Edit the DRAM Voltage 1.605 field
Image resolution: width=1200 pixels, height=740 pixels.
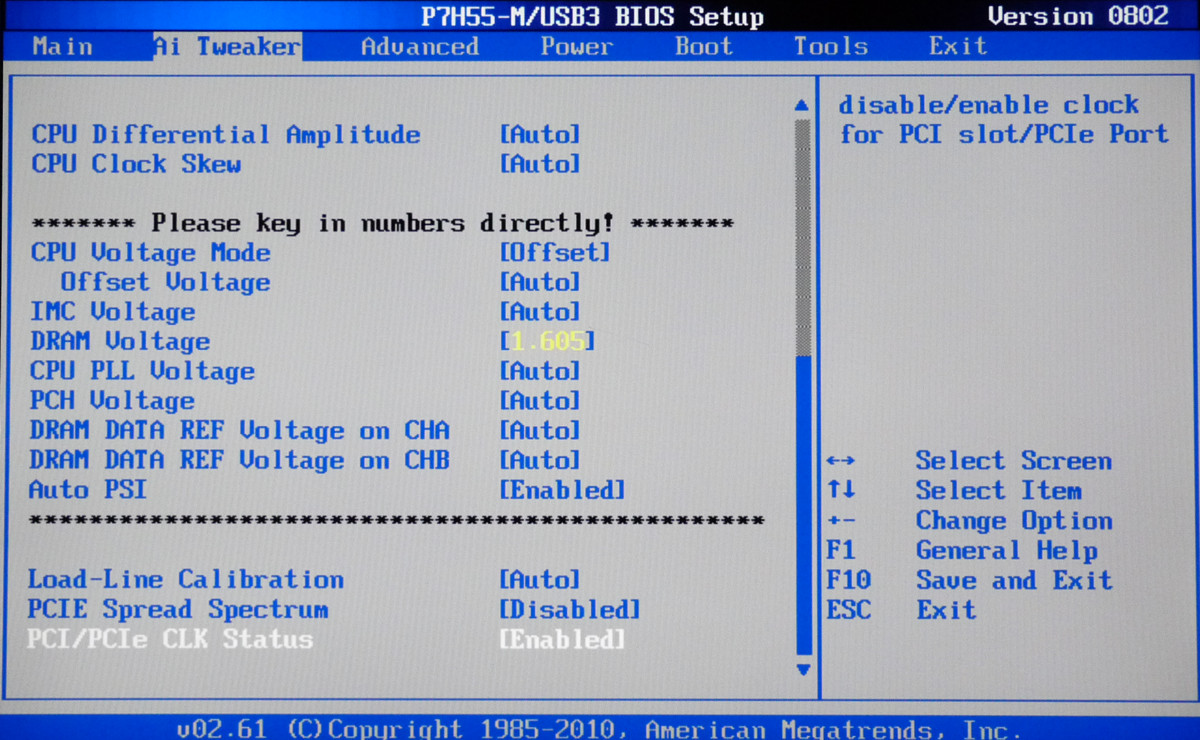(548, 341)
